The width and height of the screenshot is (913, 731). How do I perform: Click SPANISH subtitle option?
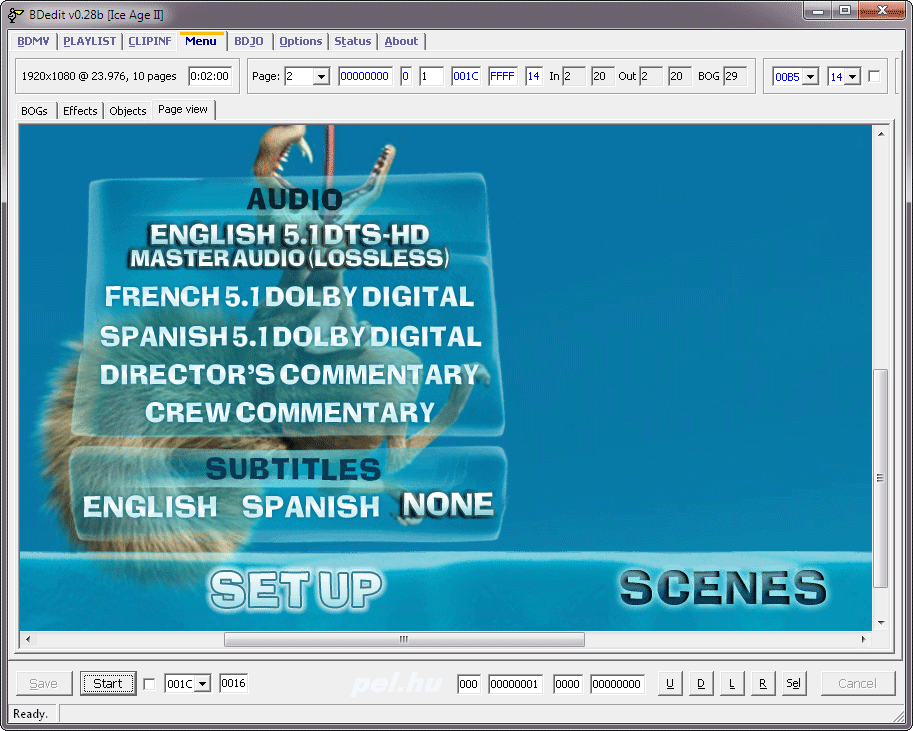coord(310,507)
